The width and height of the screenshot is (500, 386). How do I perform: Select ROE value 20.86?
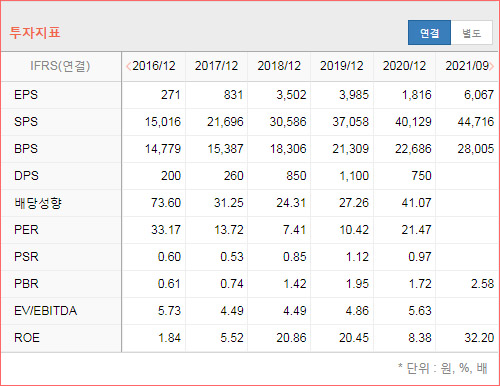291,338
